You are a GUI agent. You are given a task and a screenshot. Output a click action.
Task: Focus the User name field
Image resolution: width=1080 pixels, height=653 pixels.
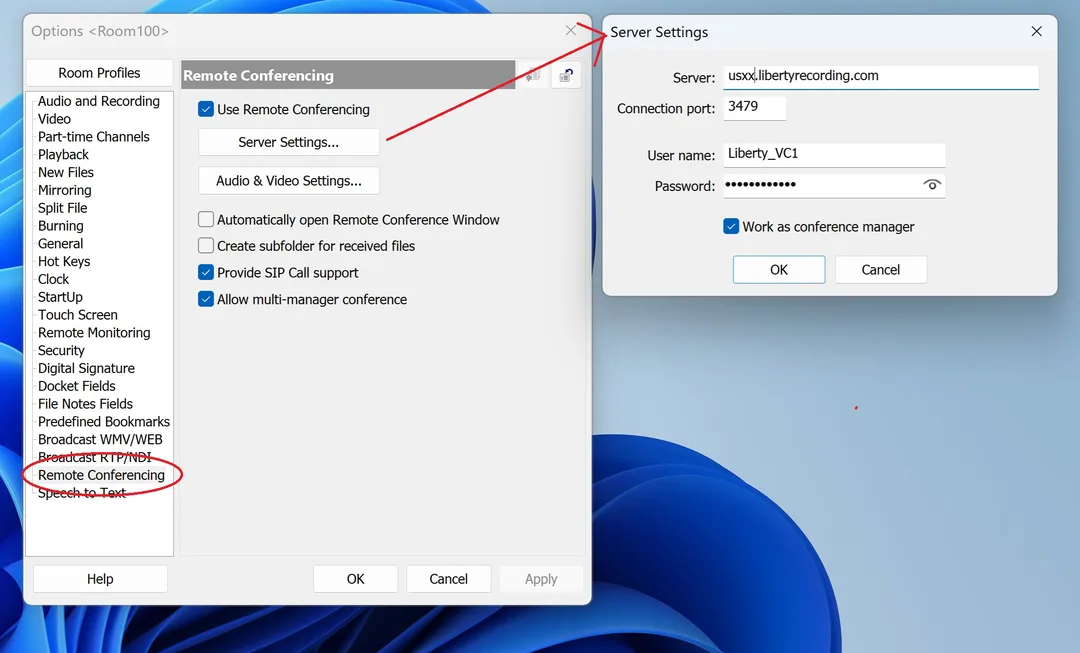point(833,154)
